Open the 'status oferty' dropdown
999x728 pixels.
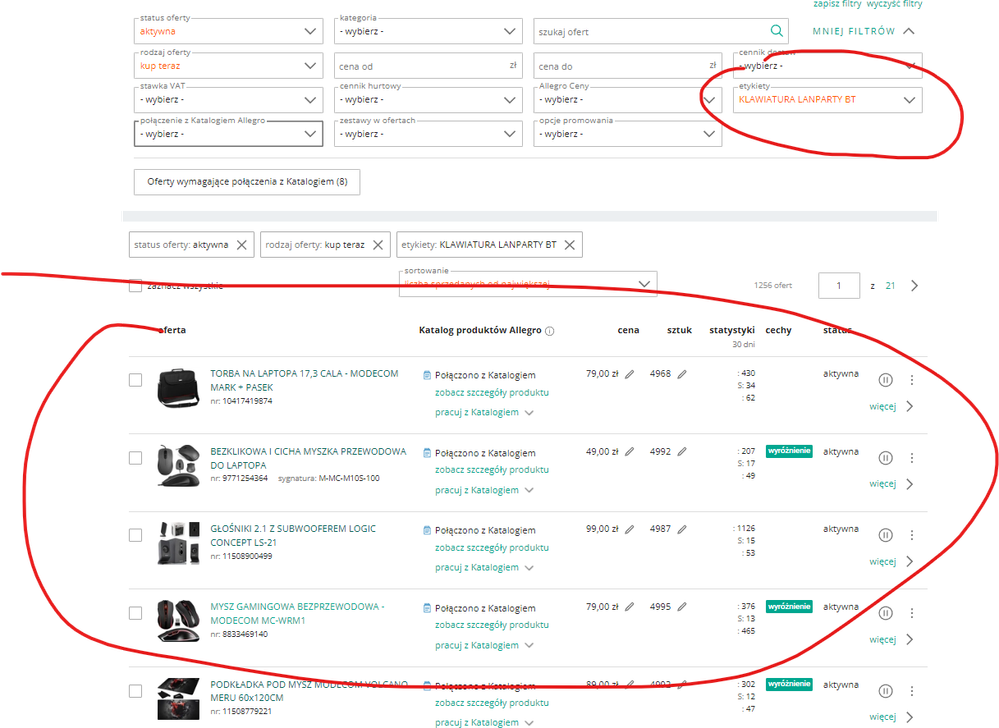click(228, 32)
